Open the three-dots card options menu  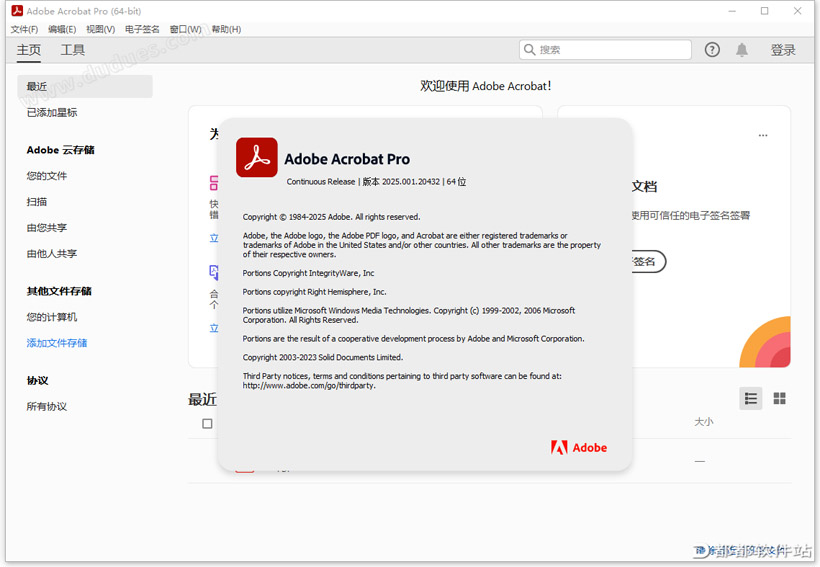pos(763,135)
